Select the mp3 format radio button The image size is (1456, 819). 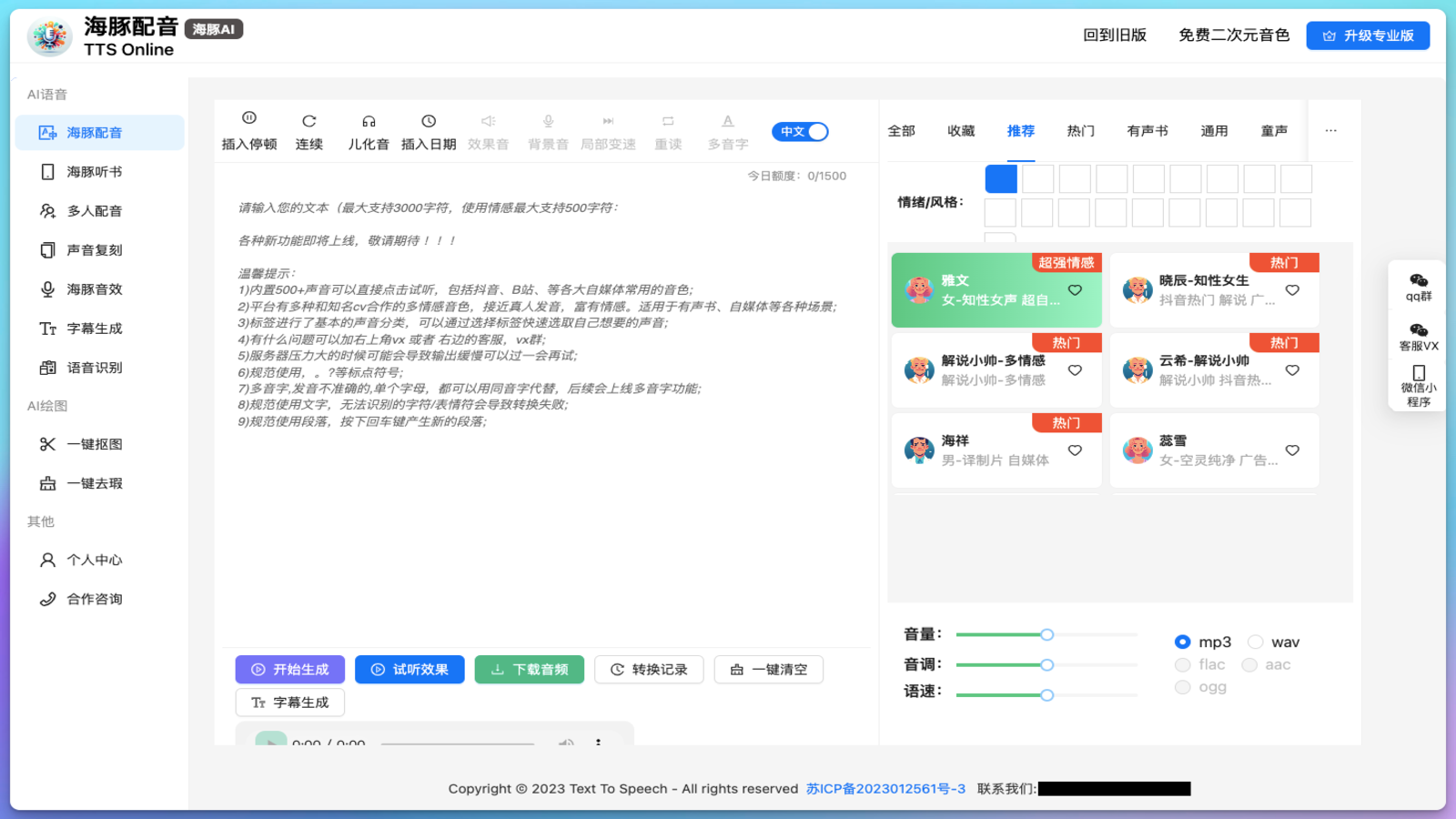[x=1182, y=642]
